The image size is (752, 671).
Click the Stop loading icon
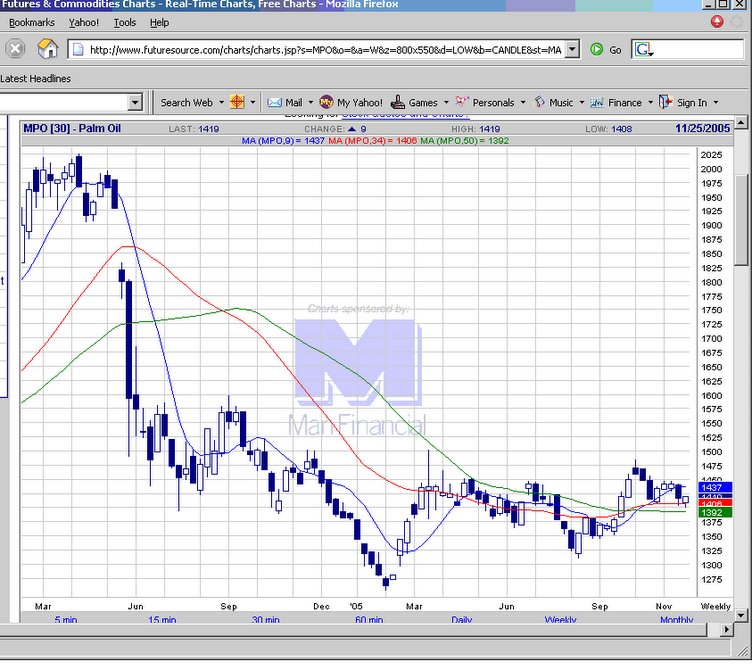(x=15, y=49)
